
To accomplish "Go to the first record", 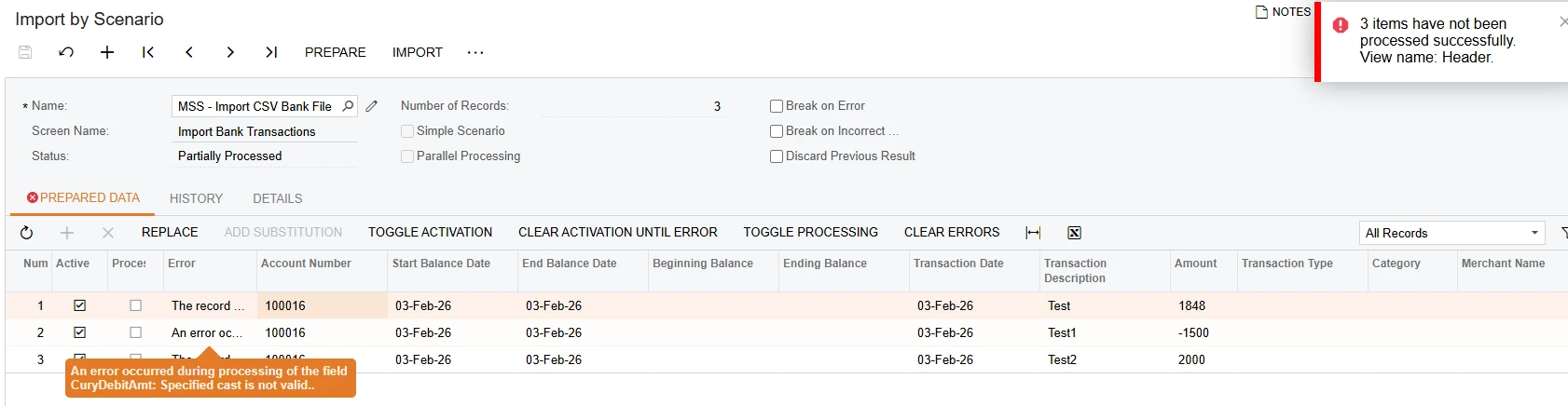I will tap(148, 52).
